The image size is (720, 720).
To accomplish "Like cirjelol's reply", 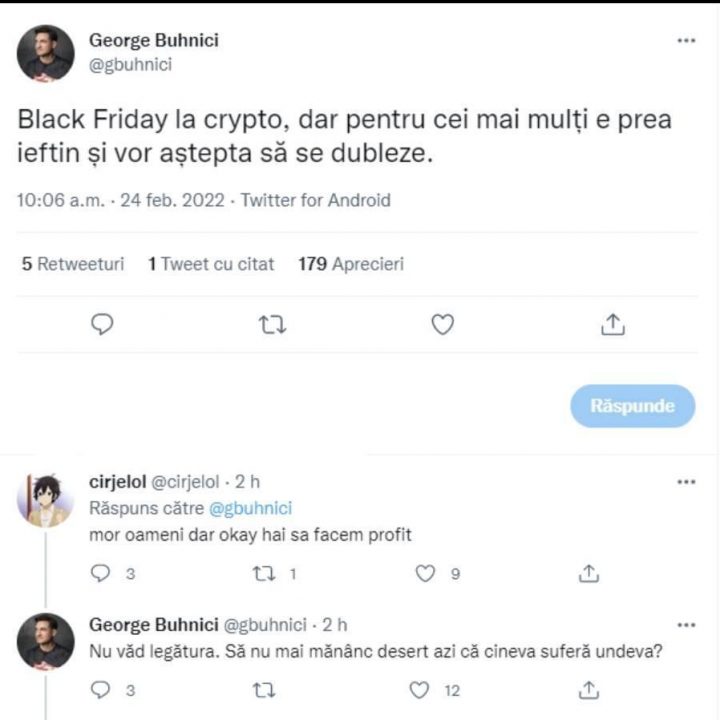I will click(x=426, y=573).
